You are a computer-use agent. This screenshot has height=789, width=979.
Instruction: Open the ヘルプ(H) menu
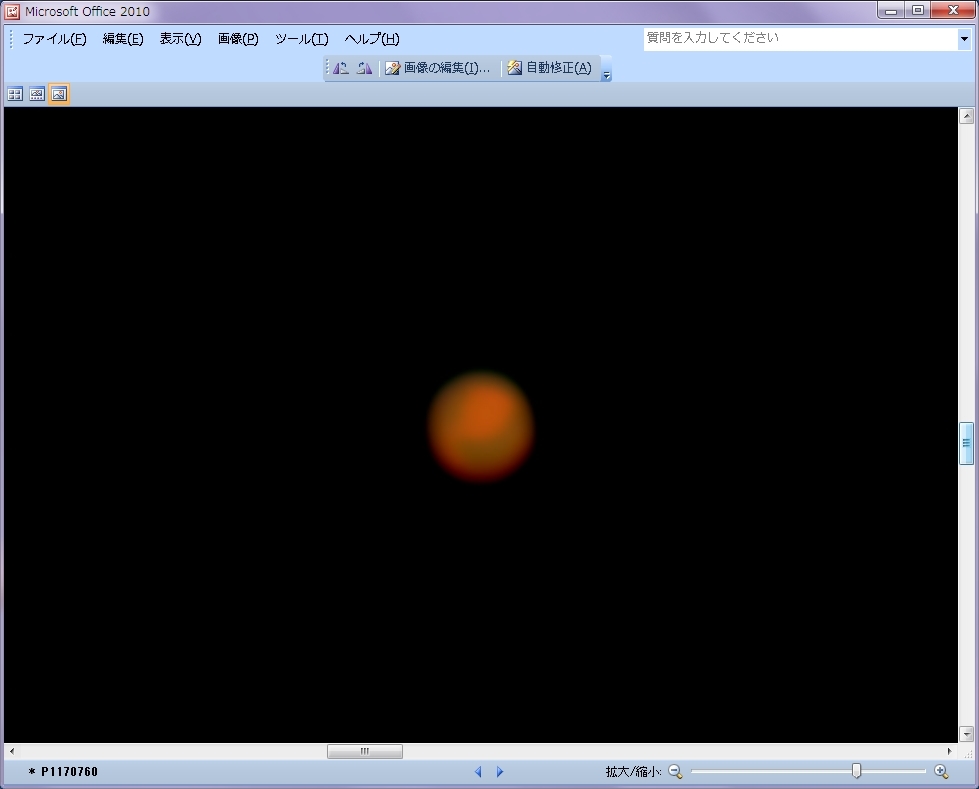[372, 39]
